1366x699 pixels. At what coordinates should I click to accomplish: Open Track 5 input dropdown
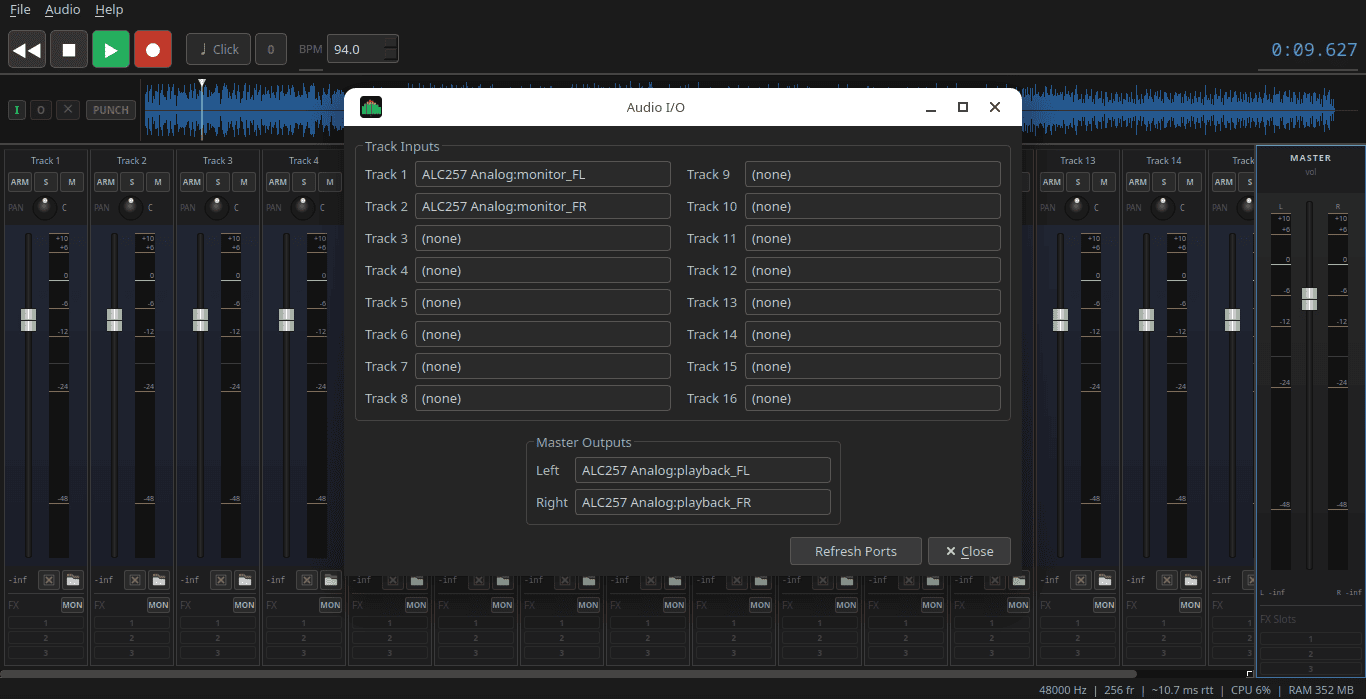tap(543, 302)
